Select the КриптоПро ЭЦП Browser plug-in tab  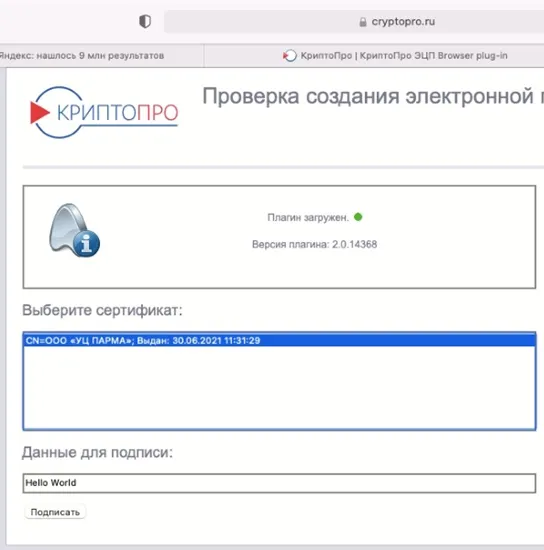coord(374,55)
